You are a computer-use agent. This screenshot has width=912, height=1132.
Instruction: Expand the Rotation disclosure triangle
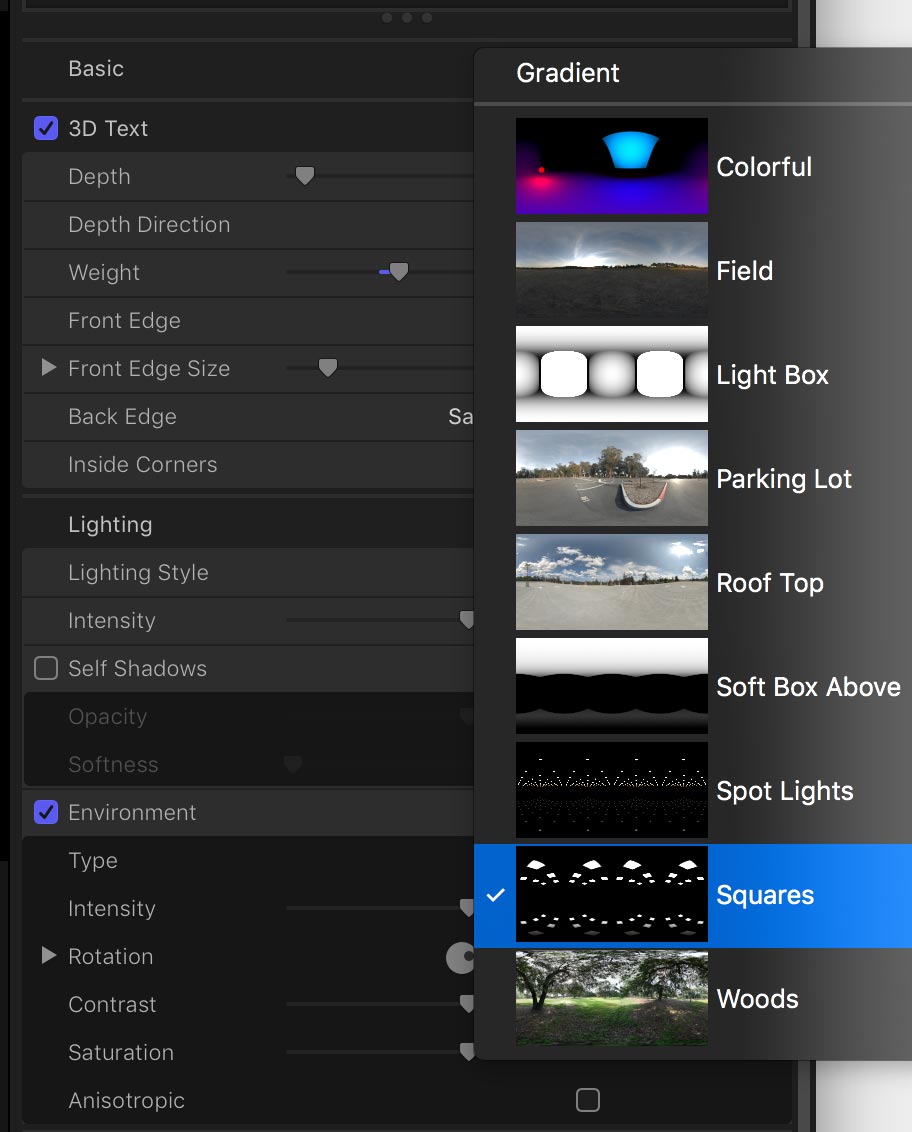click(48, 956)
